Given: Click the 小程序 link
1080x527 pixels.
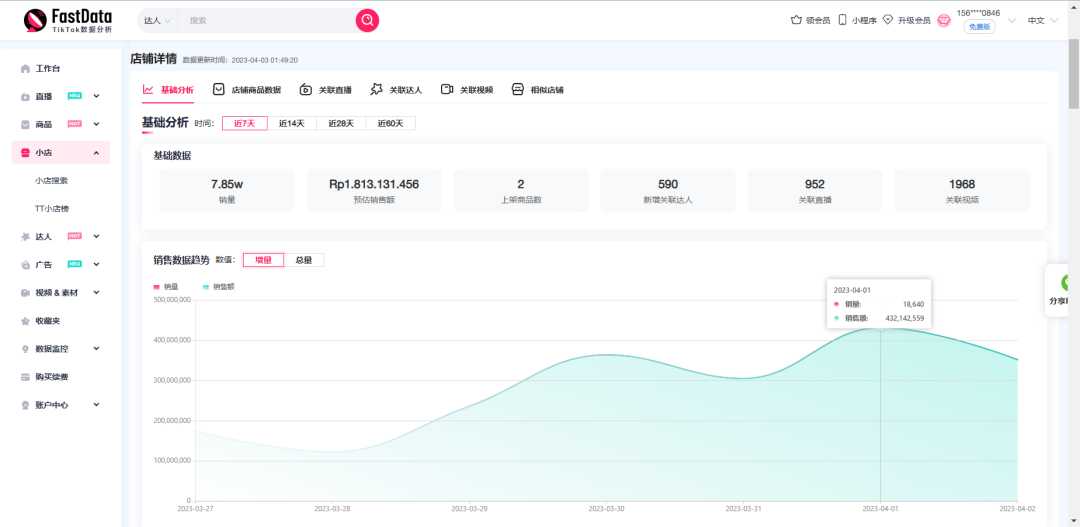Looking at the screenshot, I should pyautogui.click(x=864, y=21).
